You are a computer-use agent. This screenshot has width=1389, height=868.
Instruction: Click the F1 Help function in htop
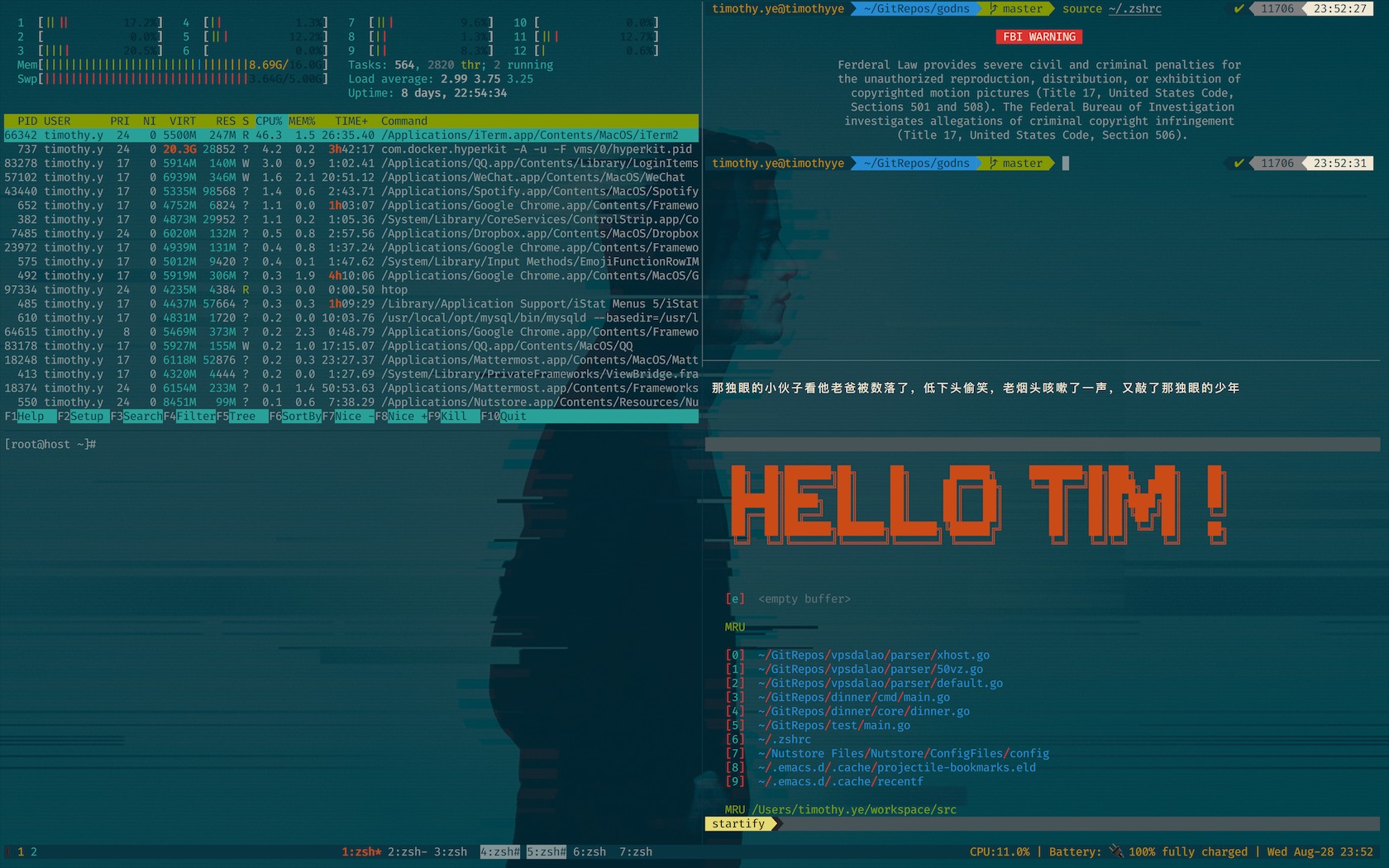(30, 417)
